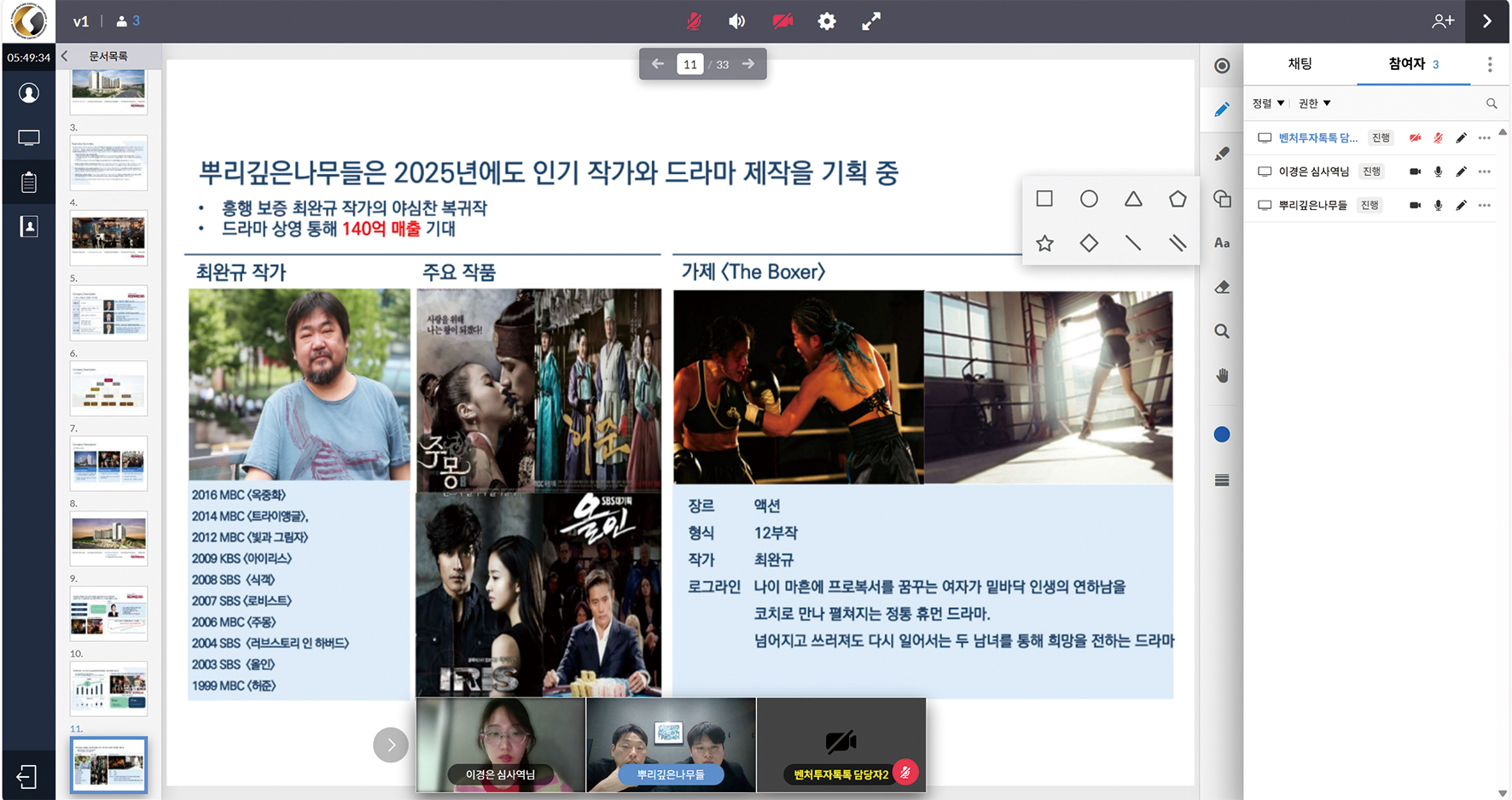This screenshot has width=1512, height=800.
Task: Go to next slide arrow
Action: tap(748, 64)
